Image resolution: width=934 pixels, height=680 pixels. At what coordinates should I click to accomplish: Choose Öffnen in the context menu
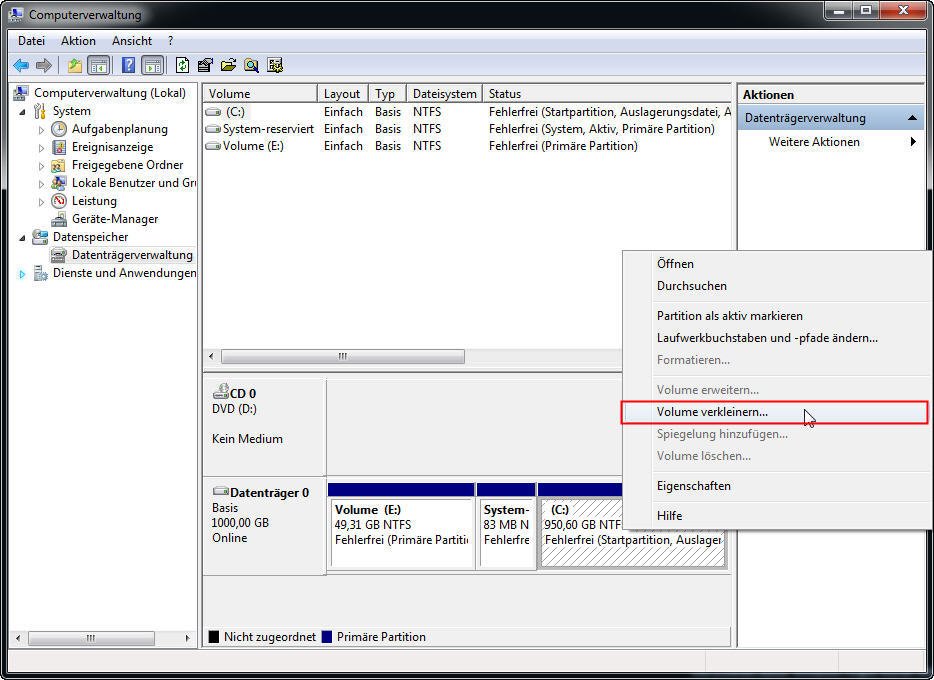click(x=777, y=264)
